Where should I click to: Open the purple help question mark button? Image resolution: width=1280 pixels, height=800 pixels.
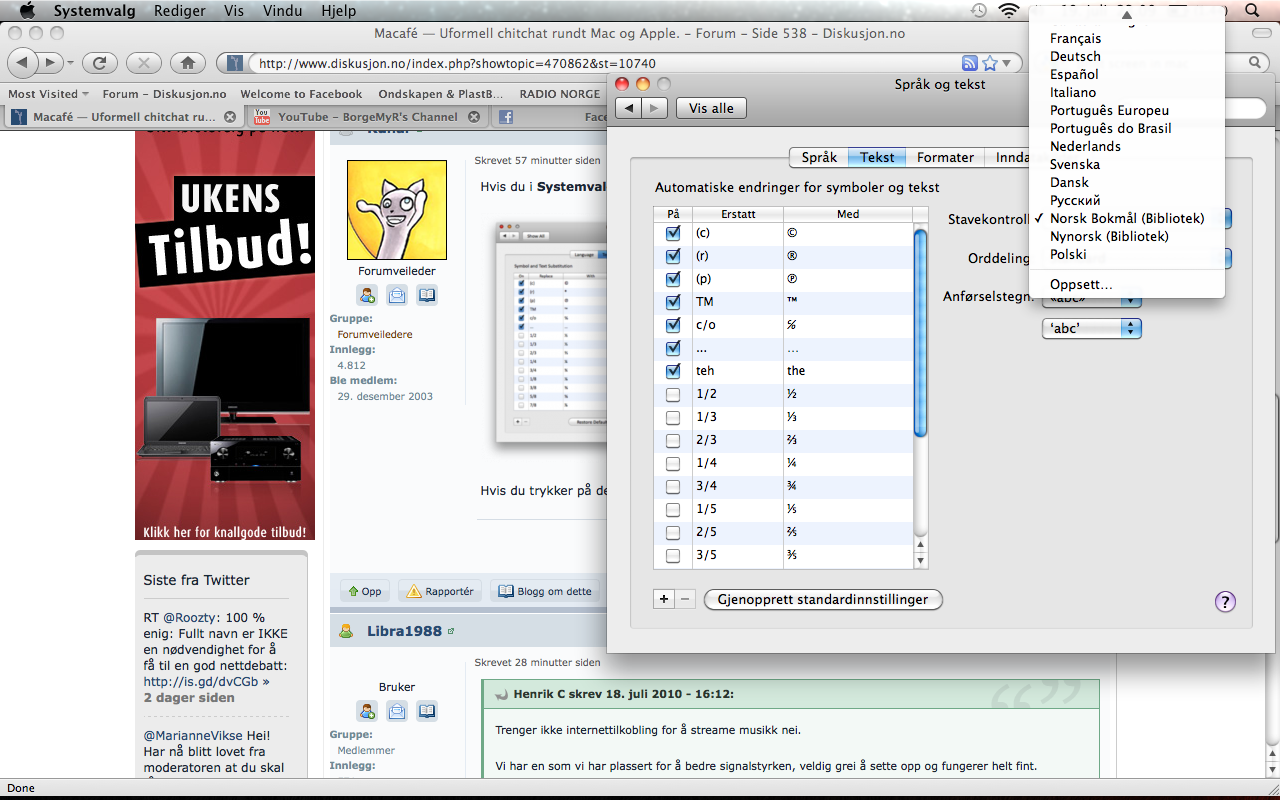[x=1225, y=601]
